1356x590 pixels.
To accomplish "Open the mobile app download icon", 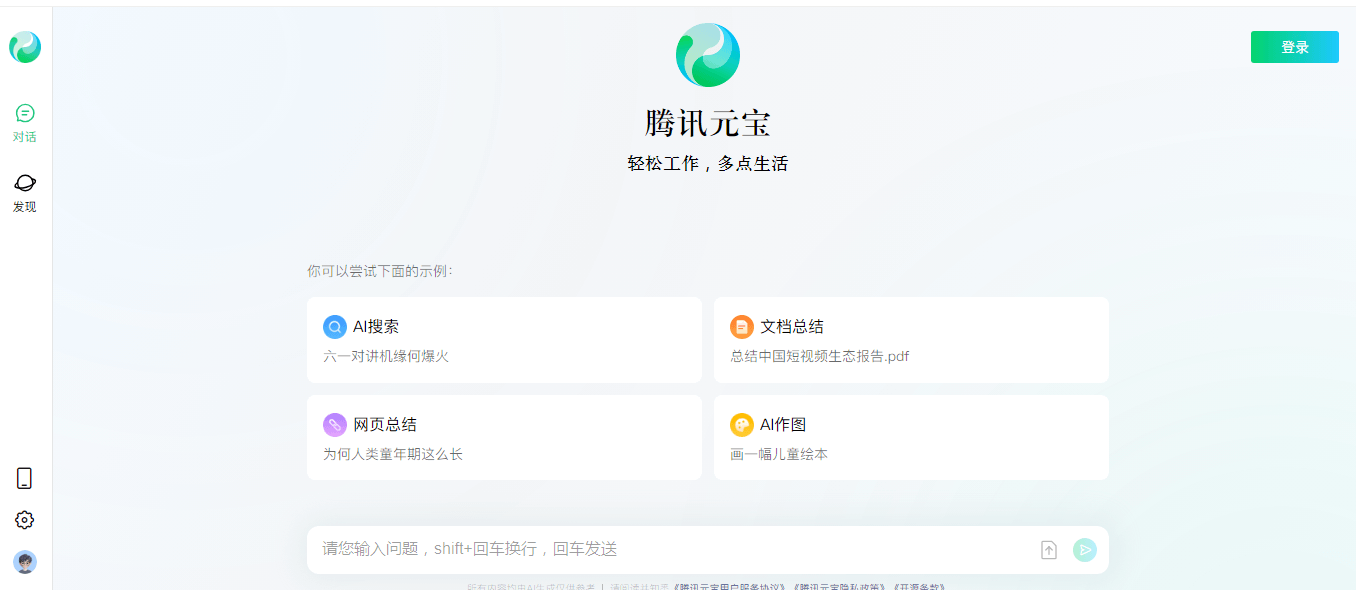I will coord(25,478).
